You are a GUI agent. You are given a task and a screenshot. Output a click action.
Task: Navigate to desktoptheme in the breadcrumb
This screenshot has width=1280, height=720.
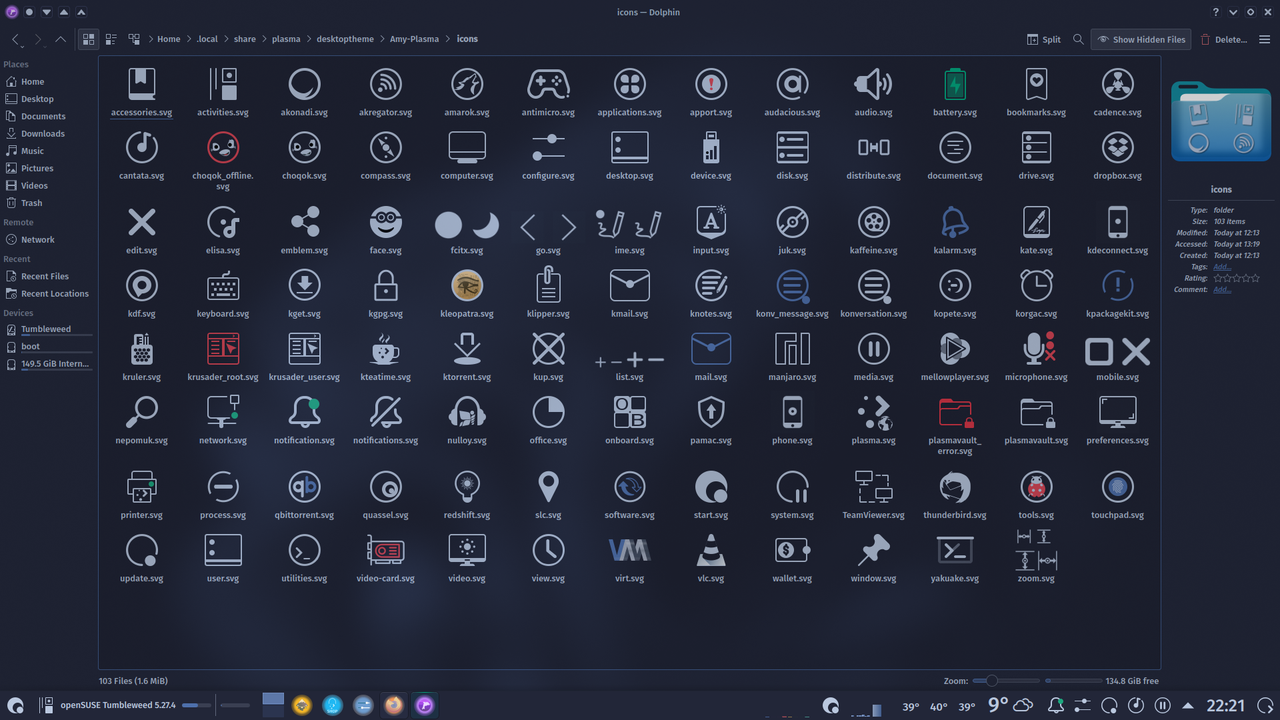coord(345,39)
